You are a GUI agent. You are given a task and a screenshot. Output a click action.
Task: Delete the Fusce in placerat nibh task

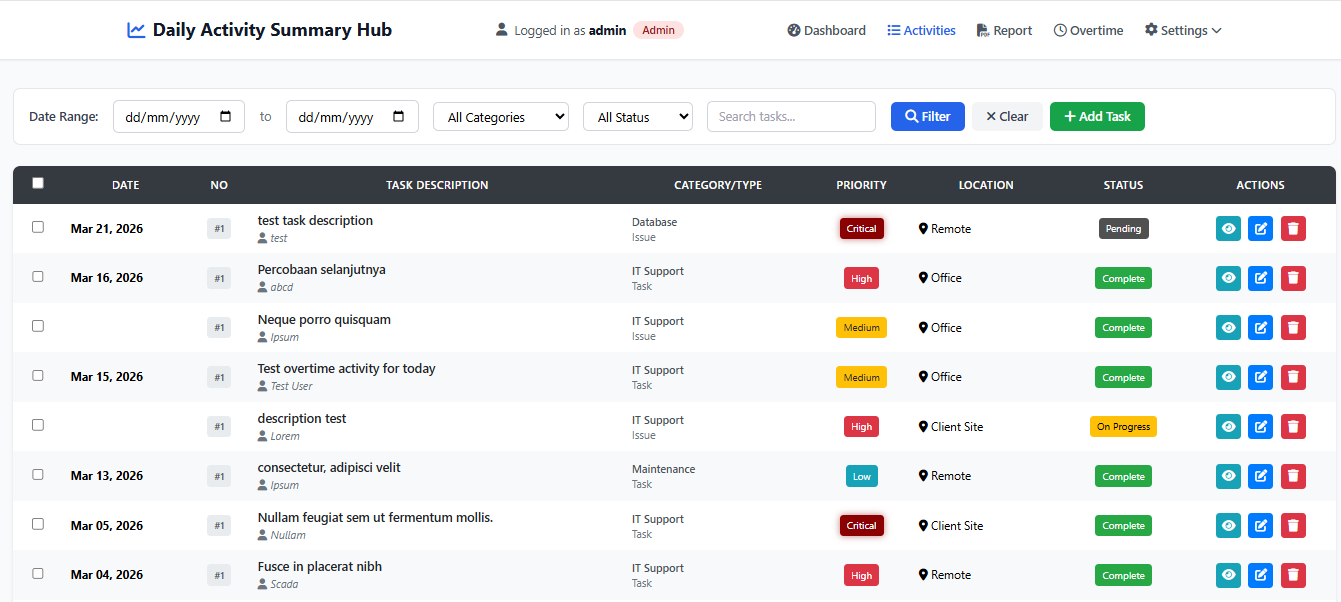tap(1293, 575)
